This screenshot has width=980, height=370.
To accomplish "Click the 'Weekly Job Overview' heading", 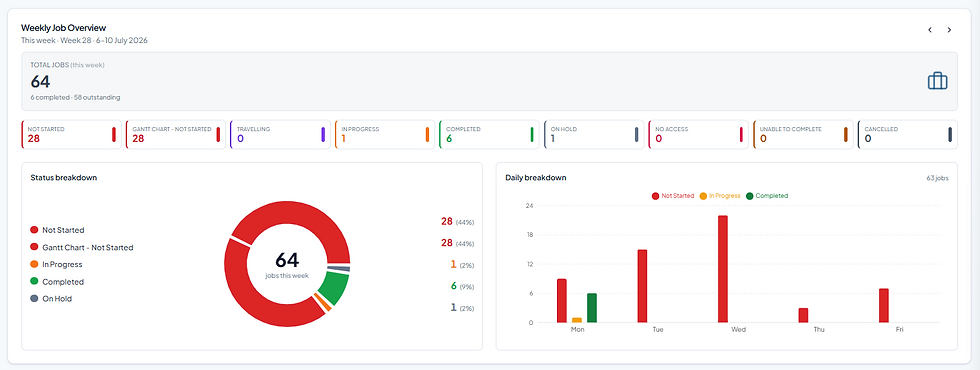I will [x=64, y=28].
